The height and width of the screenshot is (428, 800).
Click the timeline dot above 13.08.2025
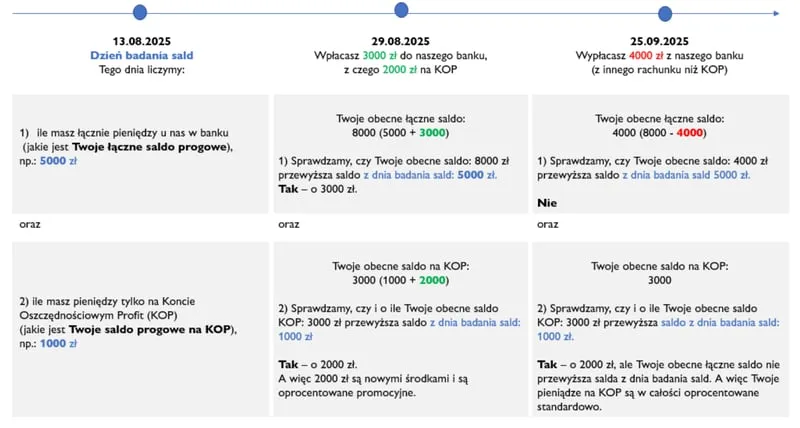(139, 12)
